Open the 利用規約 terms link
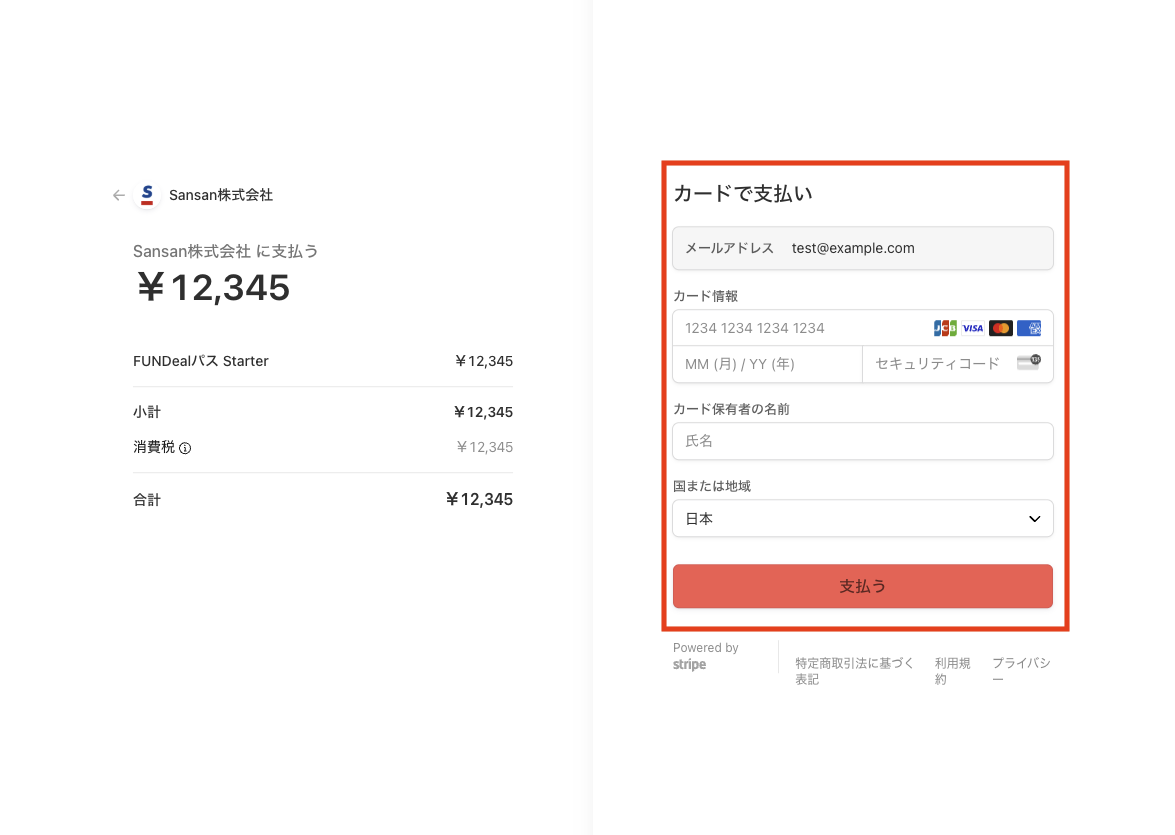 click(x=952, y=671)
